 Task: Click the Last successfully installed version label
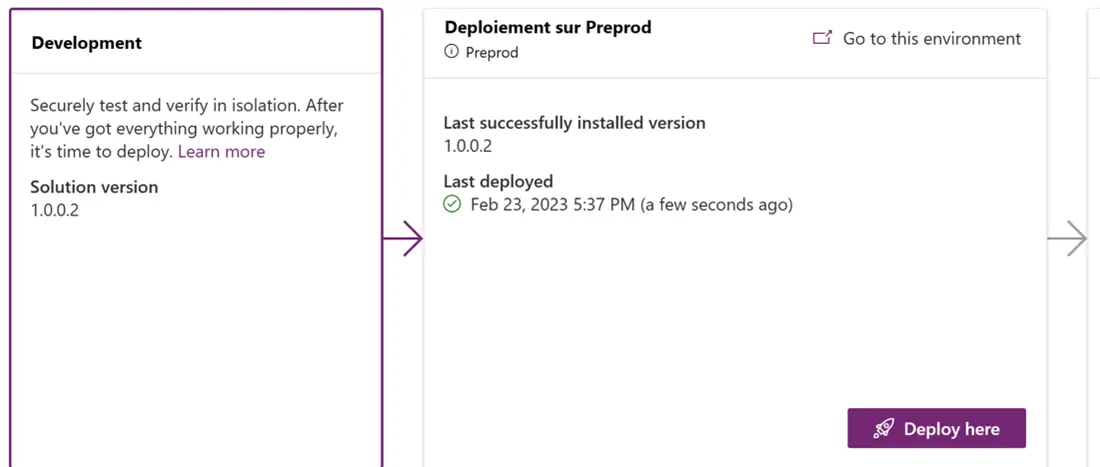coord(574,123)
